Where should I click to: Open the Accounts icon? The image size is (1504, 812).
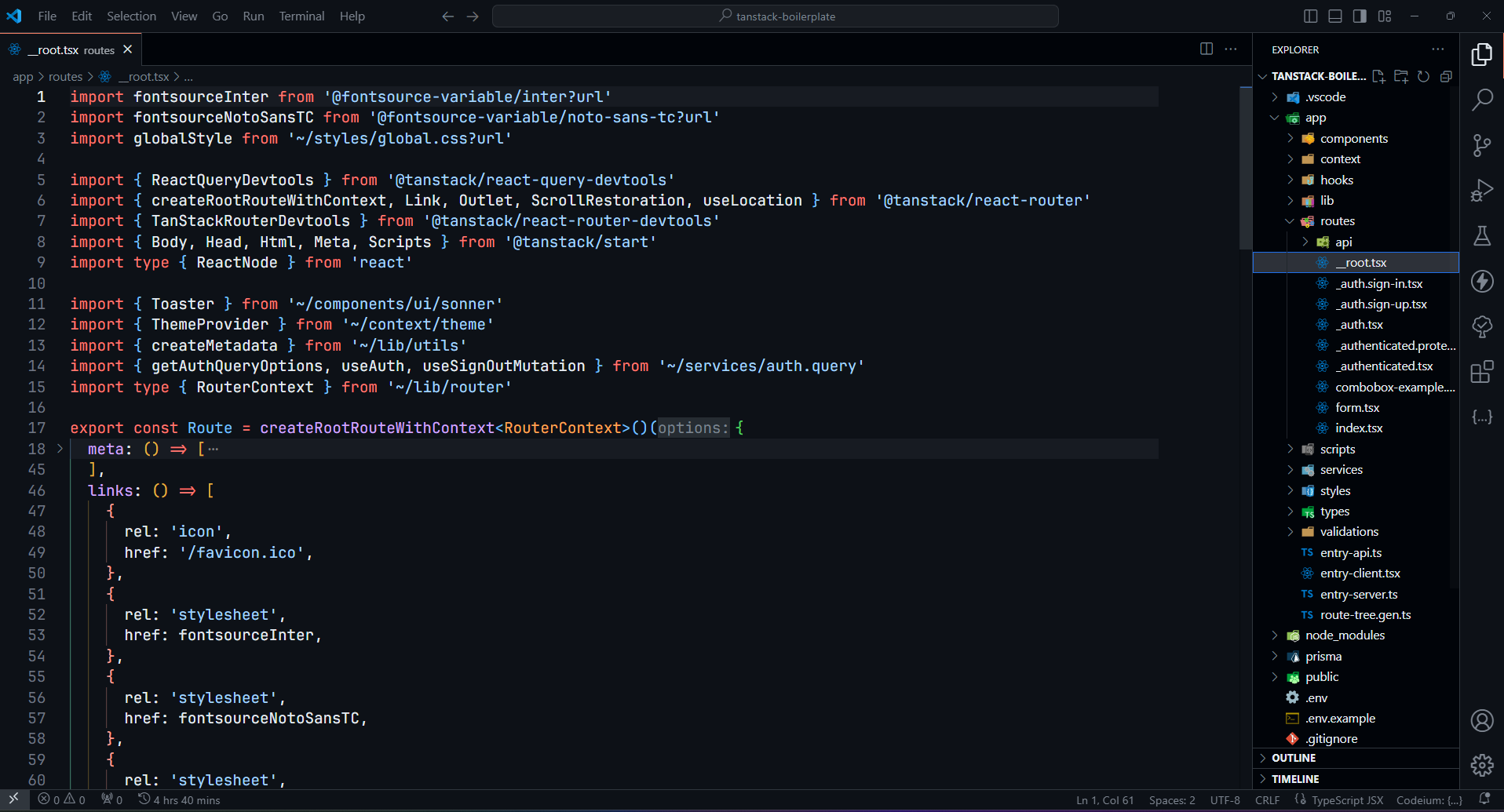pos(1482,720)
